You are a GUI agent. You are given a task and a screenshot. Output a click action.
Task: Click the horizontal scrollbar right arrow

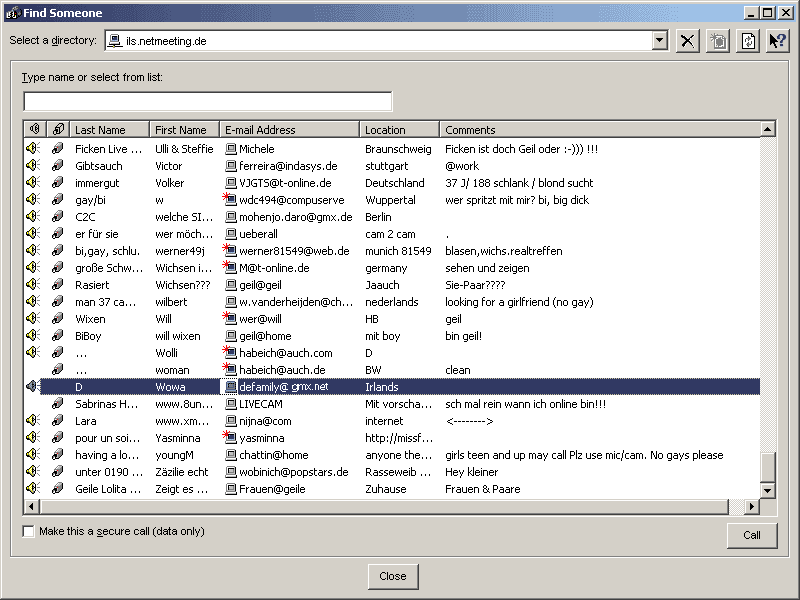click(752, 507)
